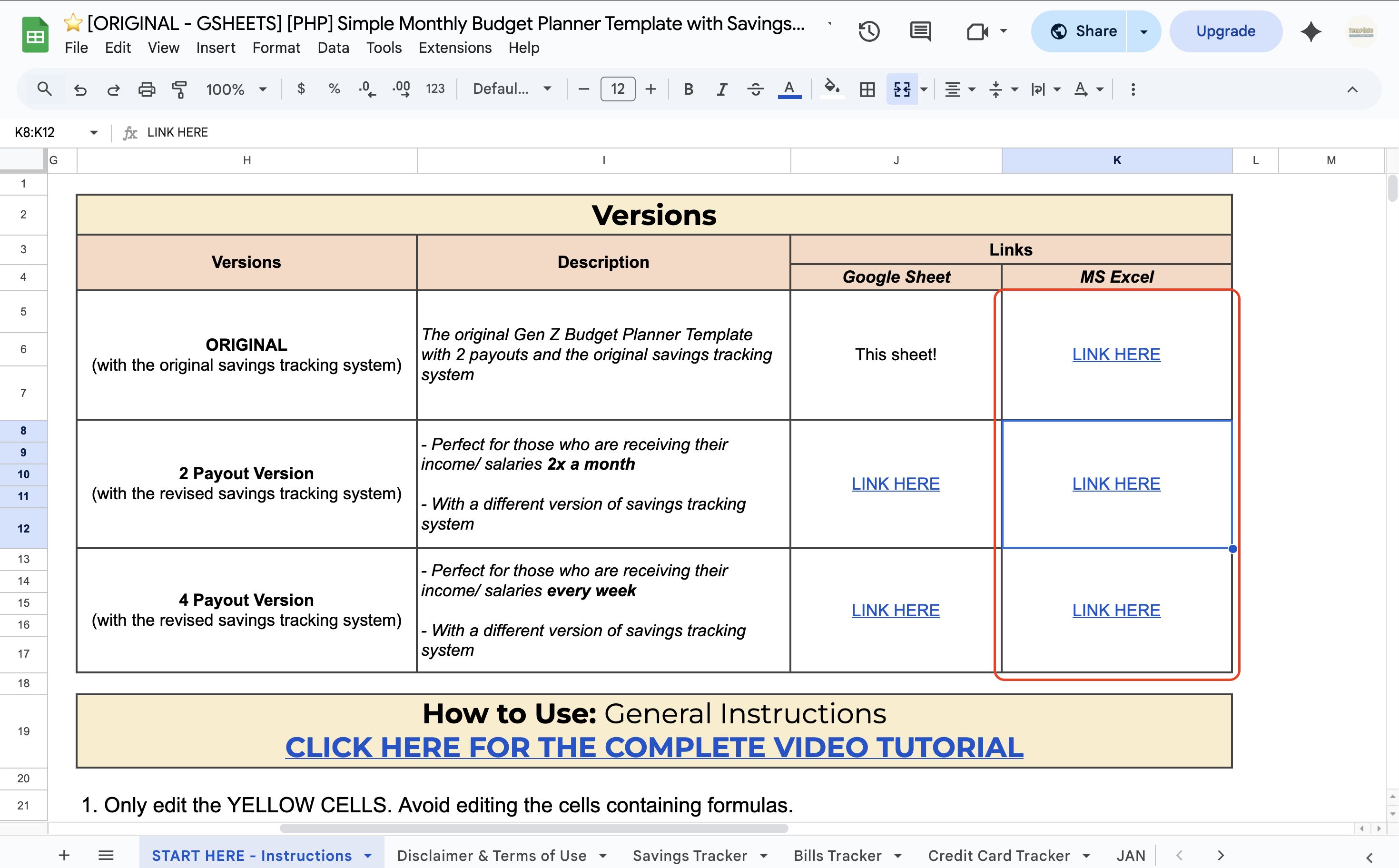Screen dimensions: 1399x868
Task: Open the Name Box K8:K12 dropdown arrow
Action: [x=94, y=133]
